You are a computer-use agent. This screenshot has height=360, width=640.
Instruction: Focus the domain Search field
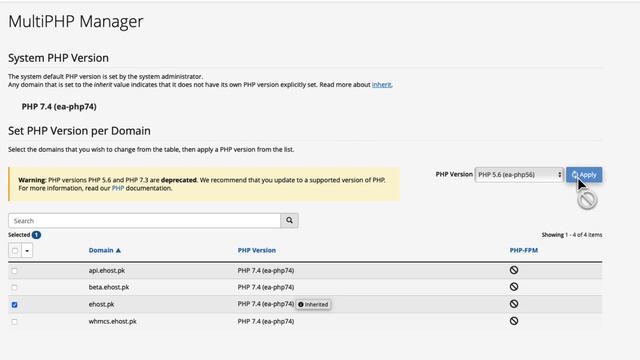(x=144, y=220)
